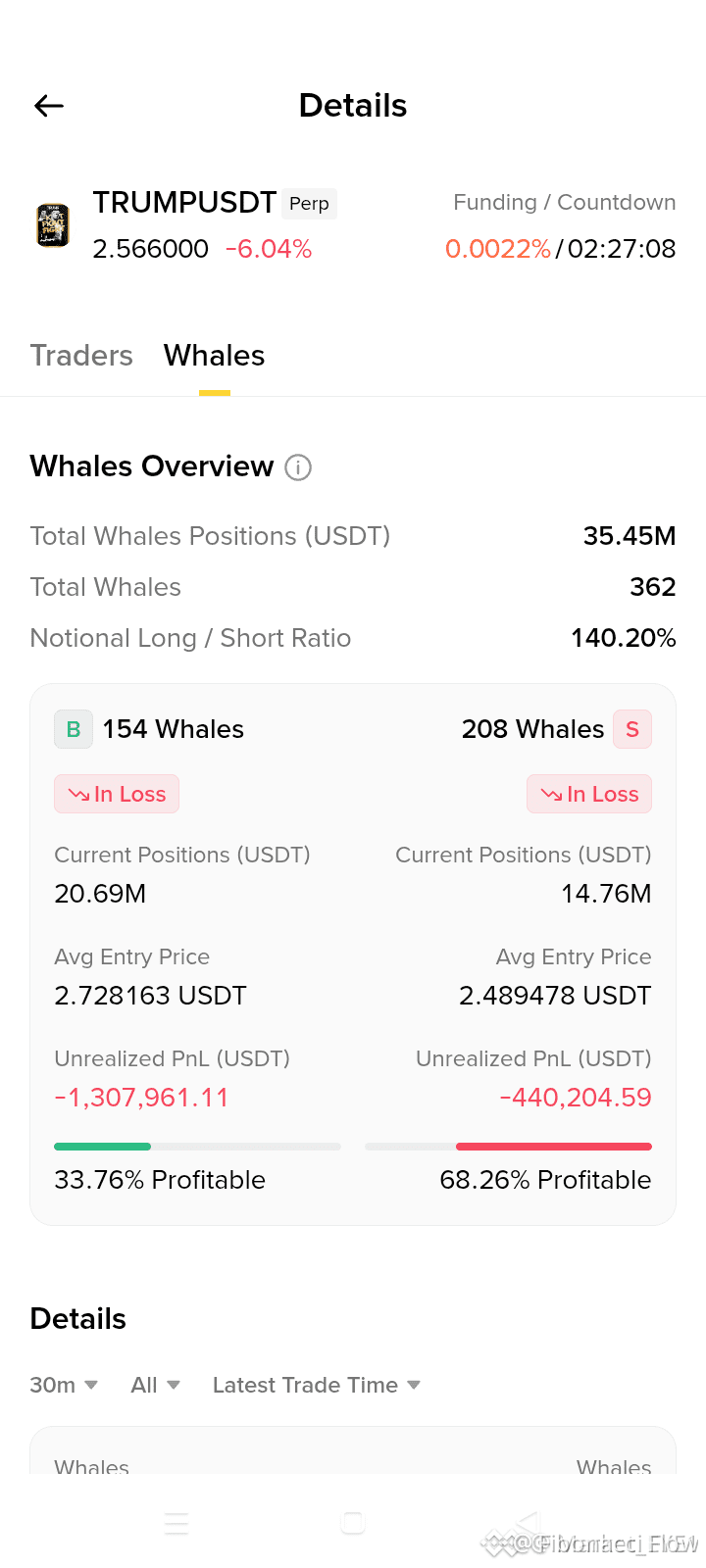Viewport: 706px width, 1568px height.
Task: Open the 30m timeframe dropdown
Action: tap(64, 1385)
